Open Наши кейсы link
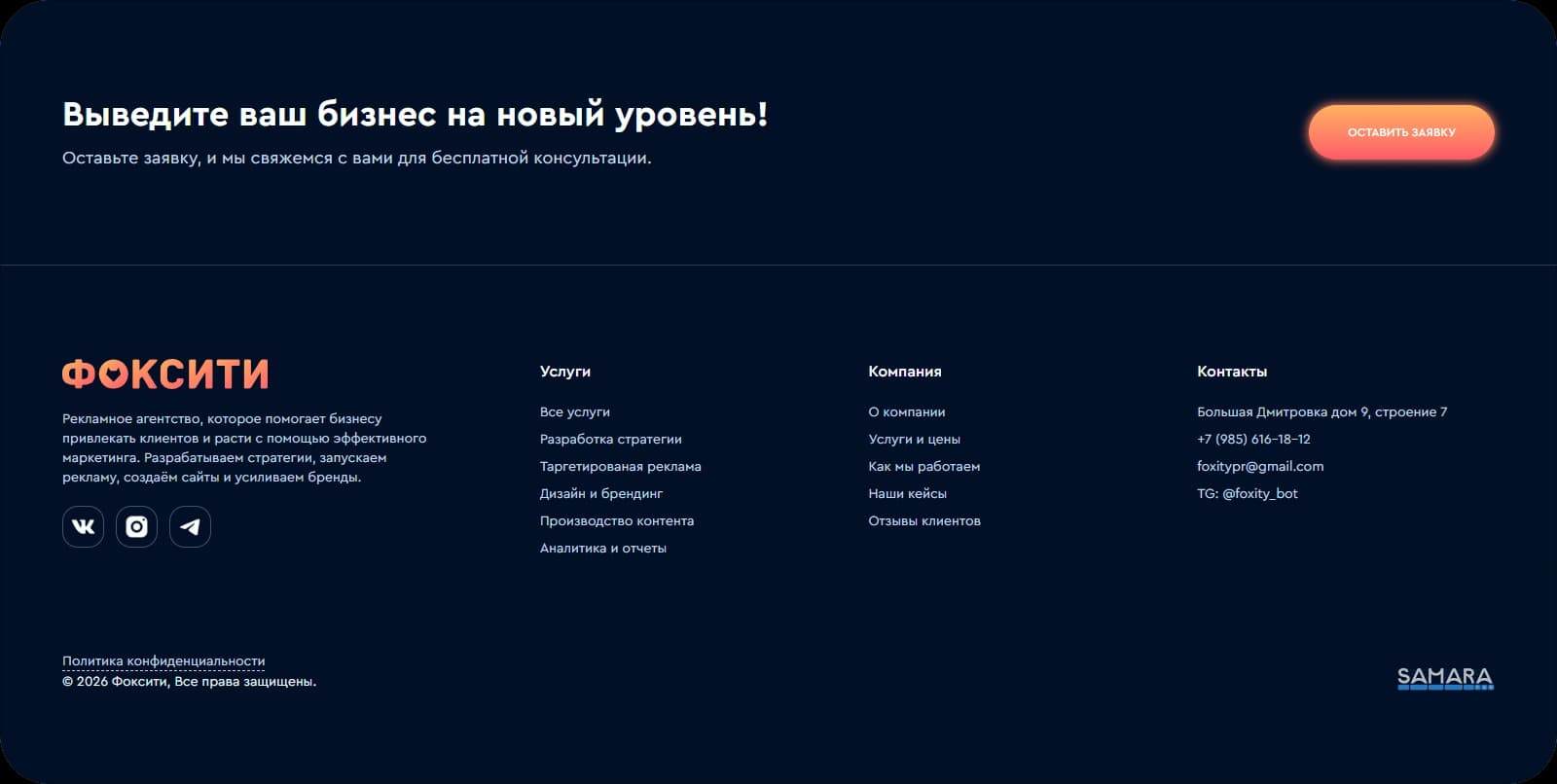The height and width of the screenshot is (784, 1557). tap(908, 494)
